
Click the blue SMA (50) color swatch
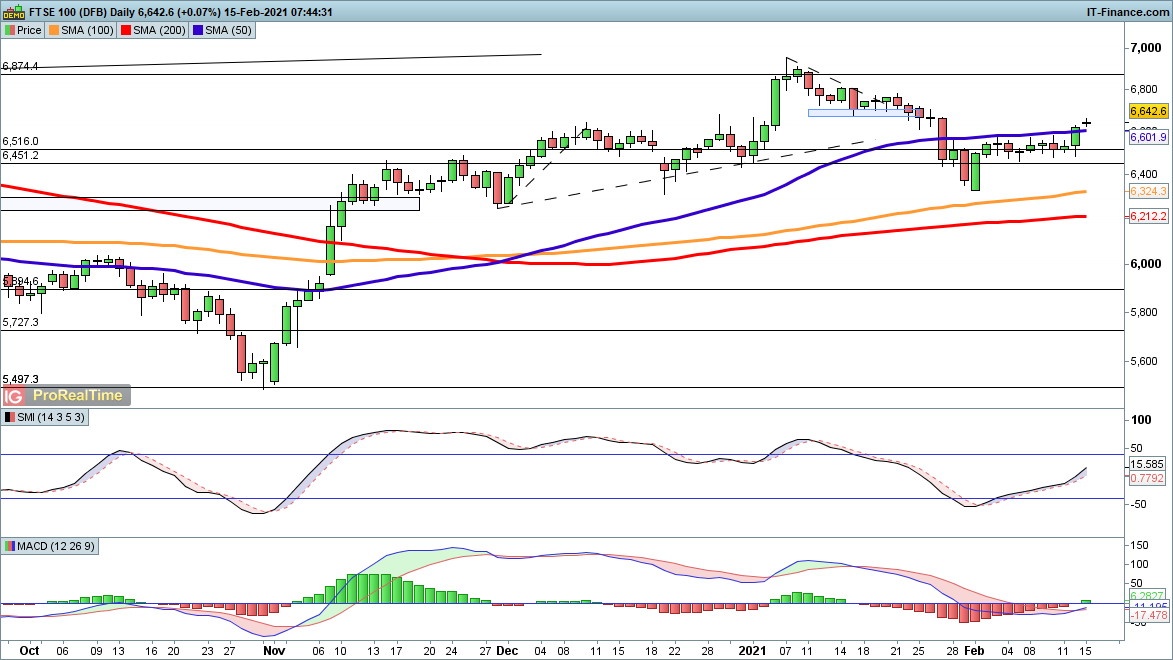(197, 31)
